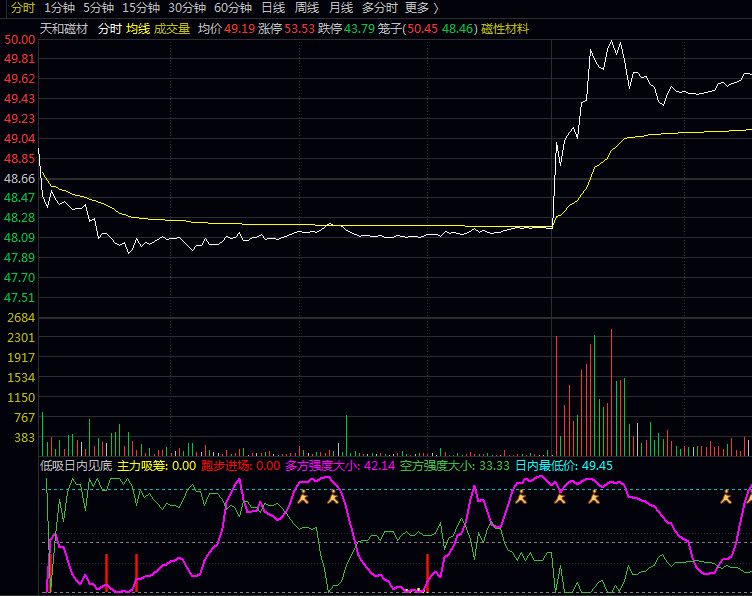752x596 pixels.
Task: Click the 多方强度大小 42.14 label
Action: tap(340, 466)
